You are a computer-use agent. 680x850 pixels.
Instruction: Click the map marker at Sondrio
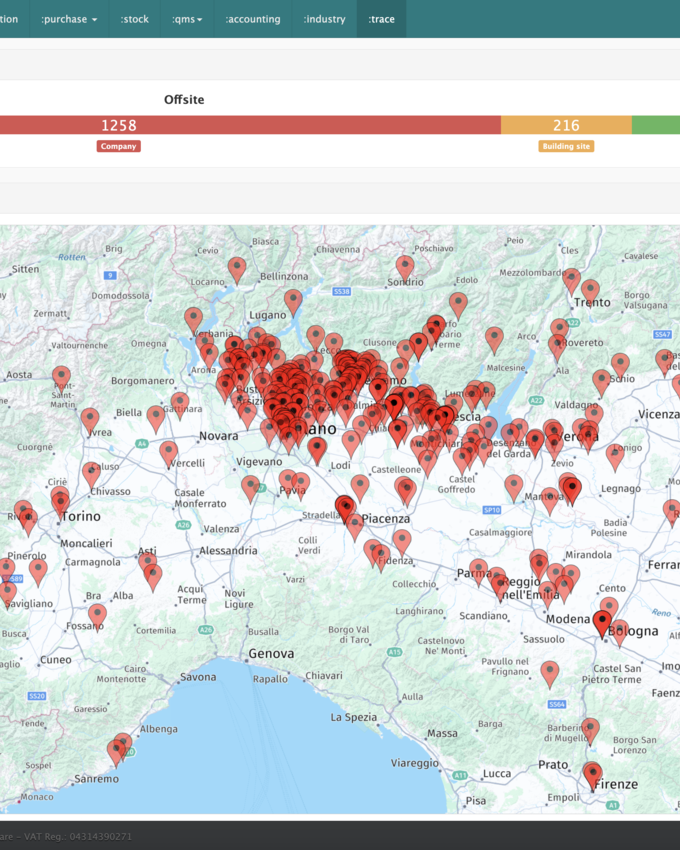tap(405, 266)
